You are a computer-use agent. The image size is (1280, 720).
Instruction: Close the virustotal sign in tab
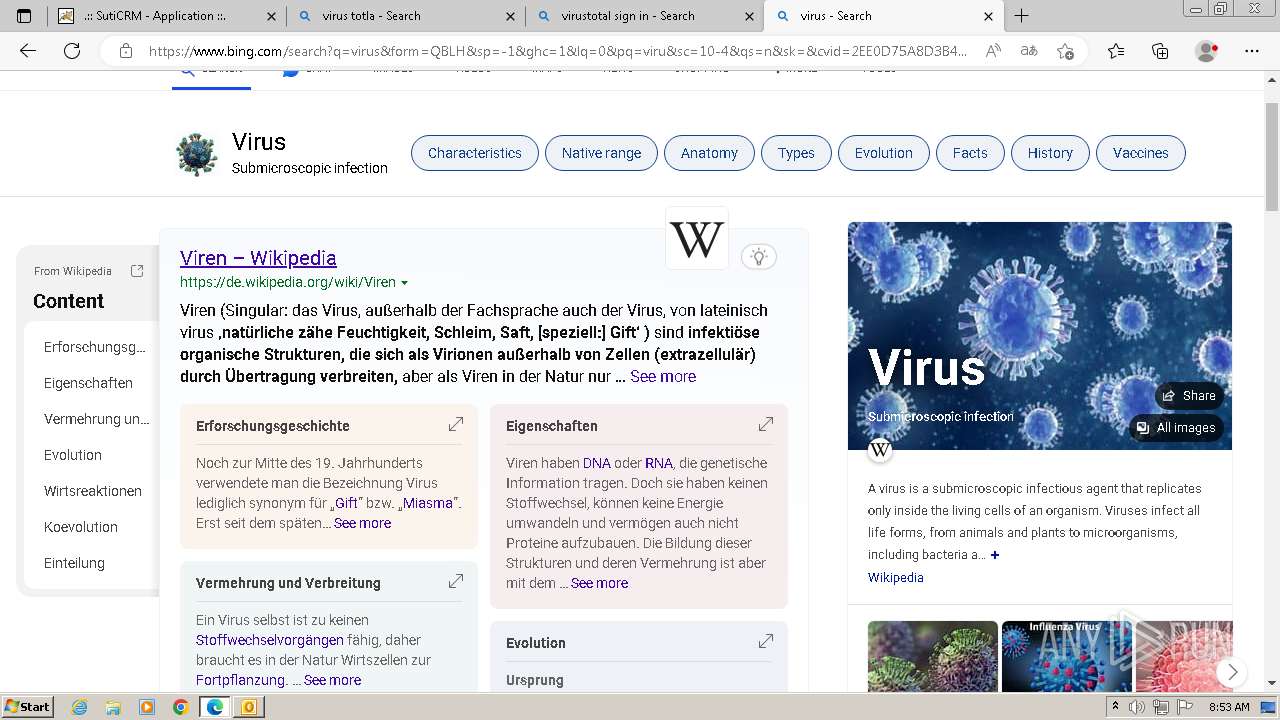click(750, 16)
